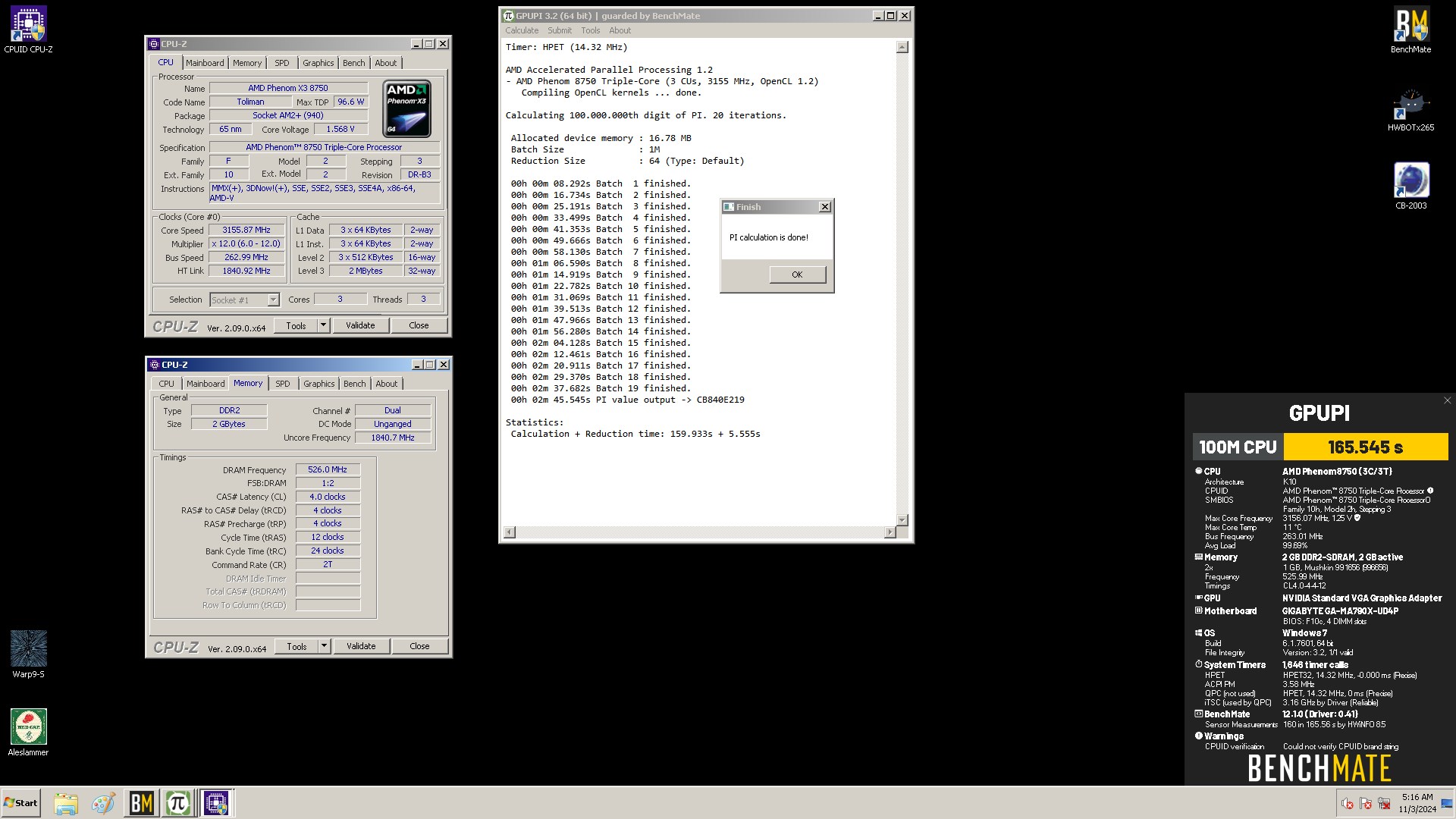Click the GPUPI window title icon
Viewport: 1456px width, 819px height.
tap(509, 16)
